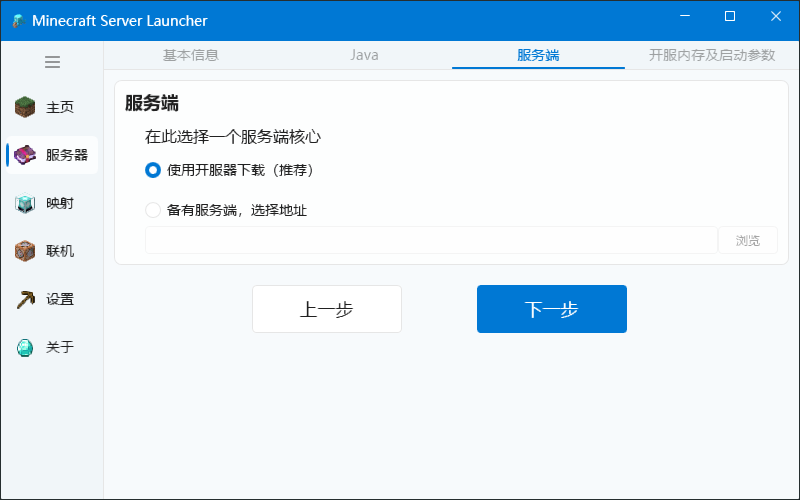The image size is (800, 500).
Task: Click the diamond block 映射 icon
Action: coord(26,203)
